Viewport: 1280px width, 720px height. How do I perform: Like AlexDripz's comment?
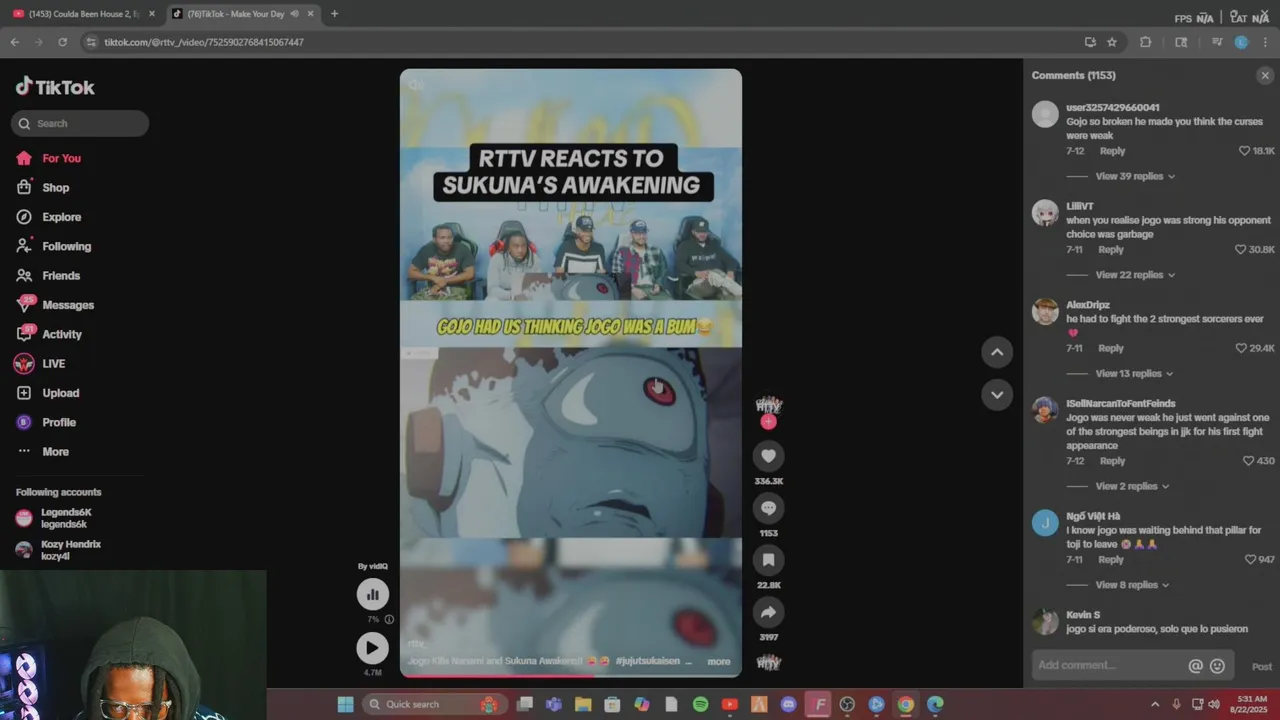pos(1242,348)
